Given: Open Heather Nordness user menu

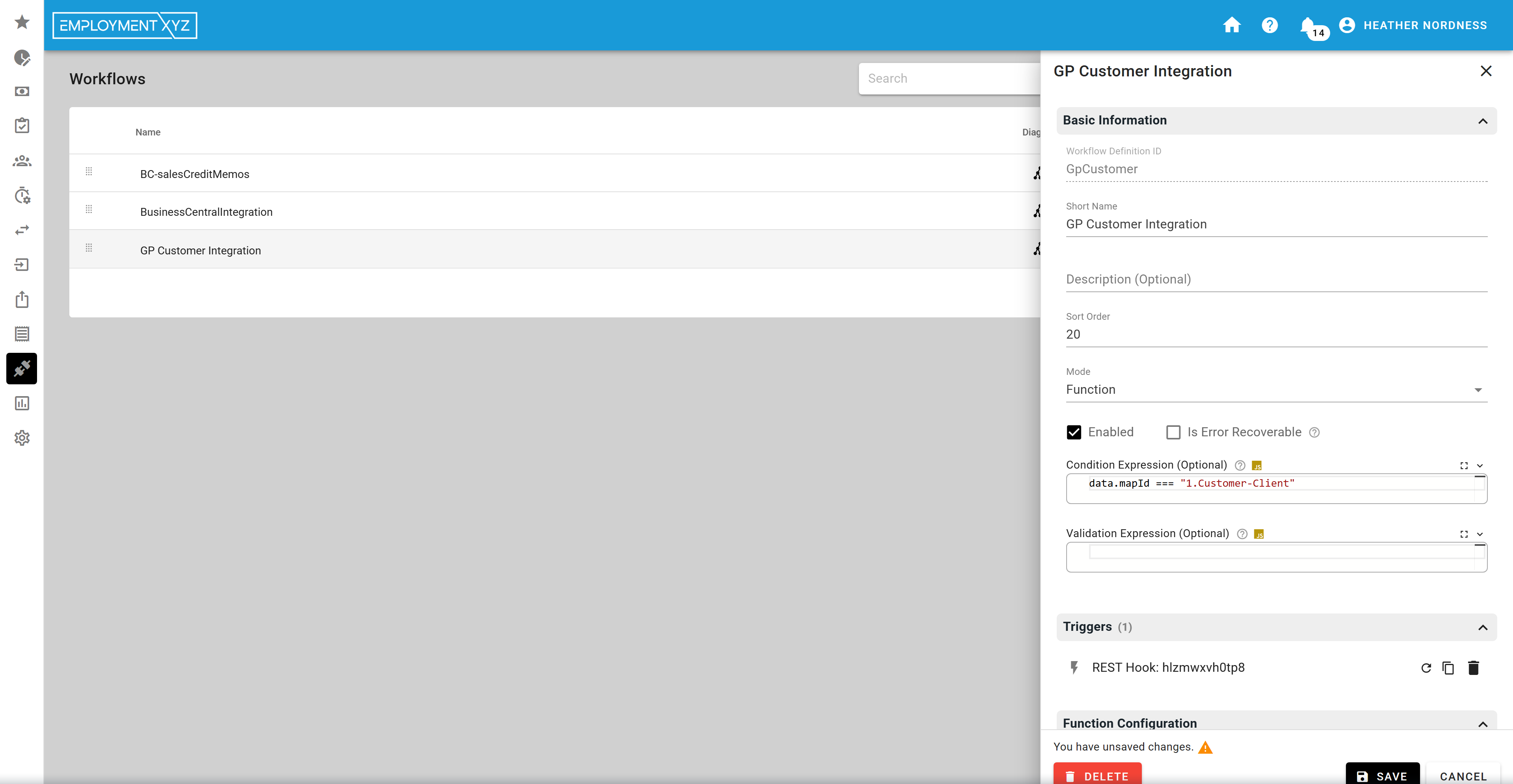Looking at the screenshot, I should point(1413,25).
